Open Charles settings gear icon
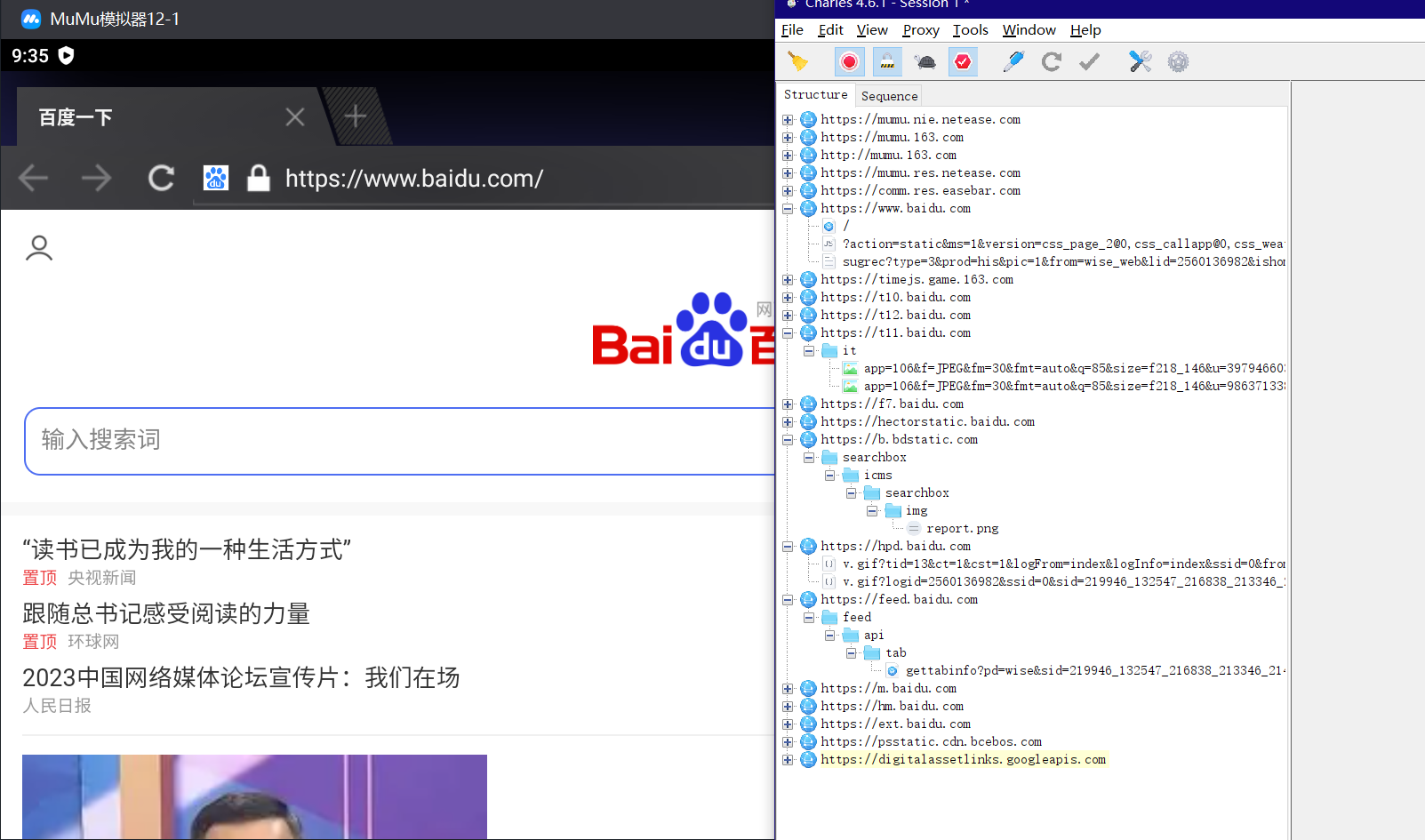Screen dimensions: 1425x840 1178,61
